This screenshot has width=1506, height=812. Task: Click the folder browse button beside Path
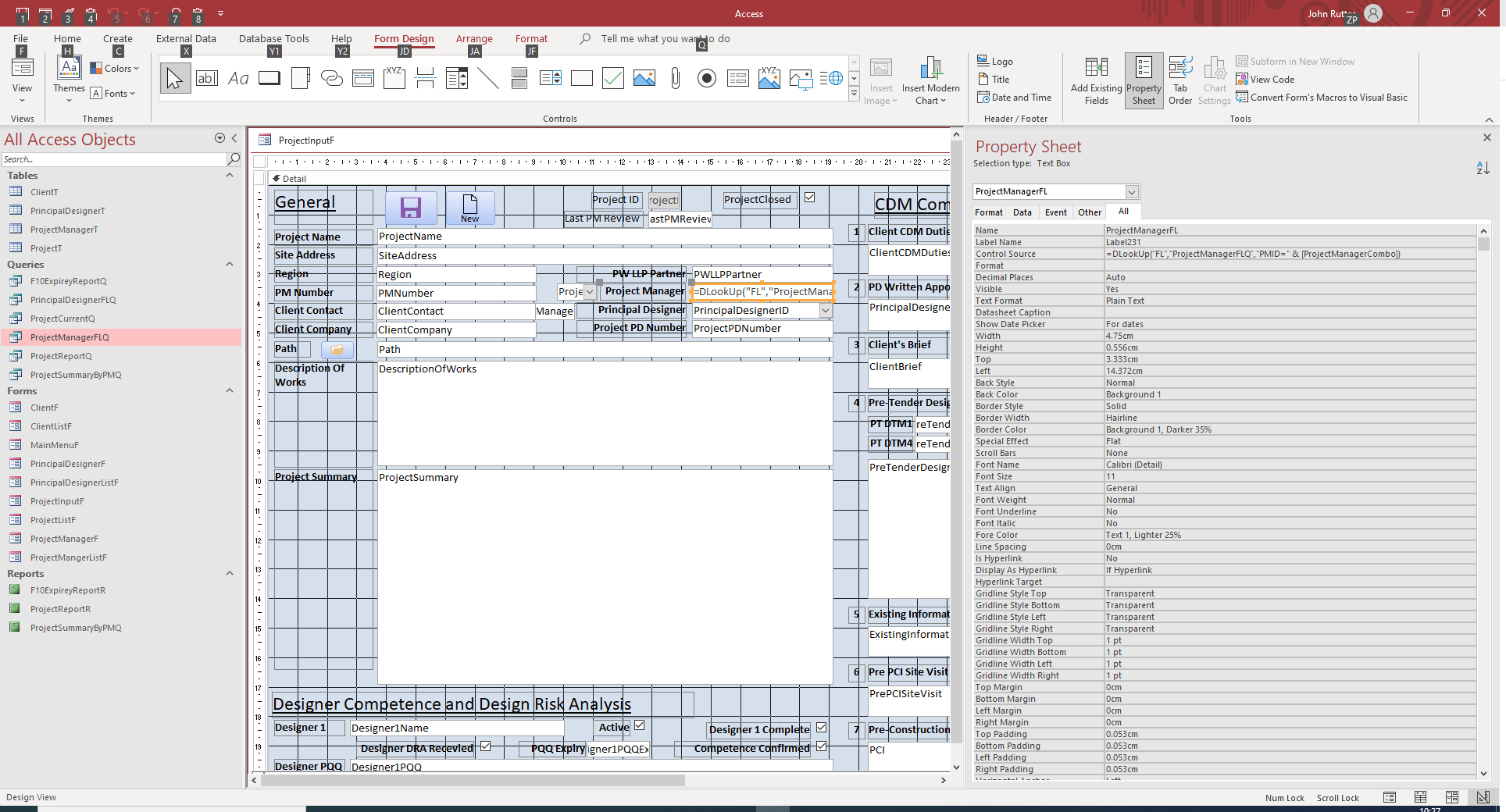337,350
